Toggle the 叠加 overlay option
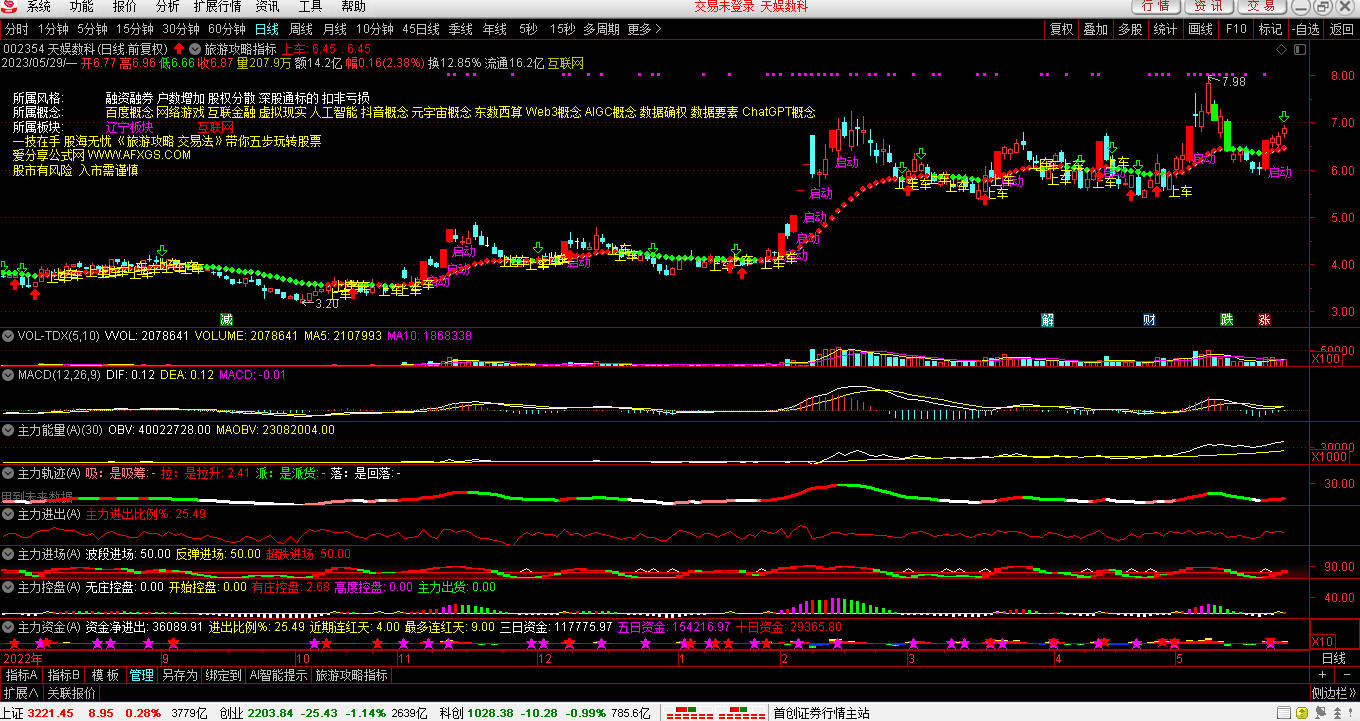 pyautogui.click(x=1095, y=29)
